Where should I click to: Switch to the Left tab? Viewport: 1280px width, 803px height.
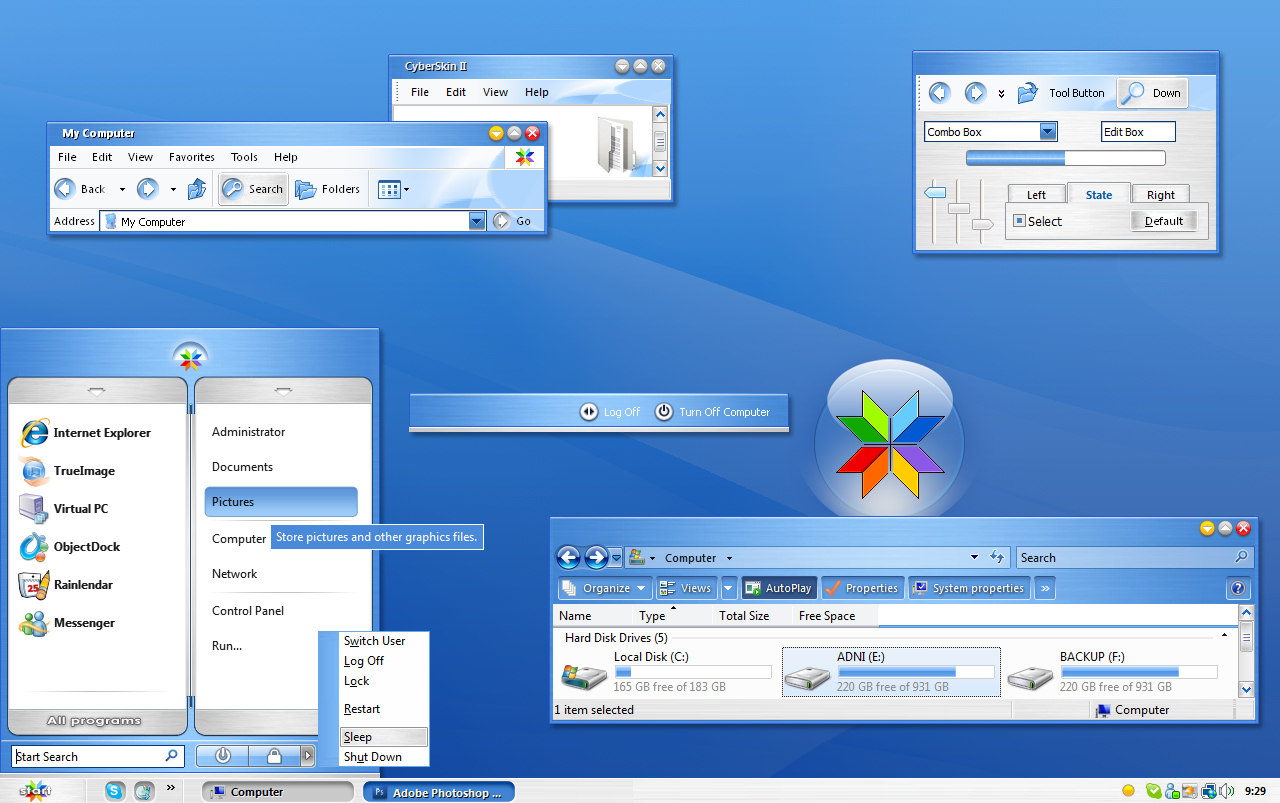1037,195
